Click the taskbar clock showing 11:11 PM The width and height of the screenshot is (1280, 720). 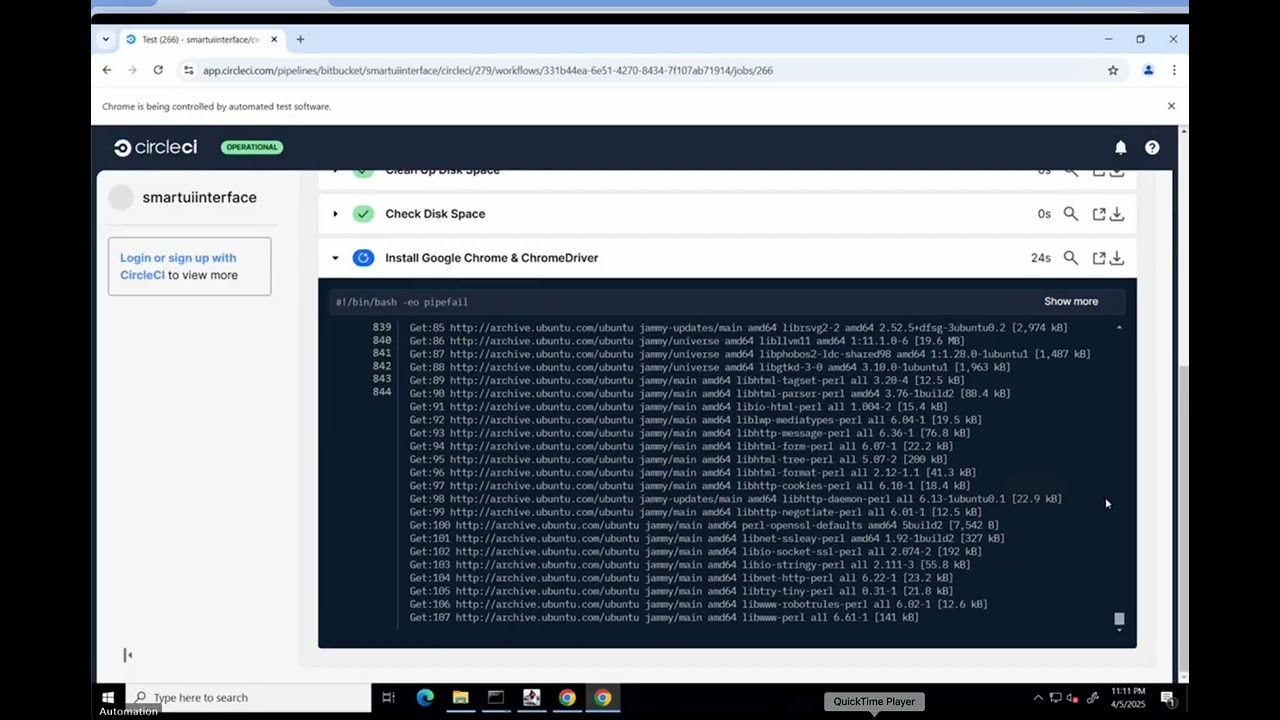pos(1127,698)
